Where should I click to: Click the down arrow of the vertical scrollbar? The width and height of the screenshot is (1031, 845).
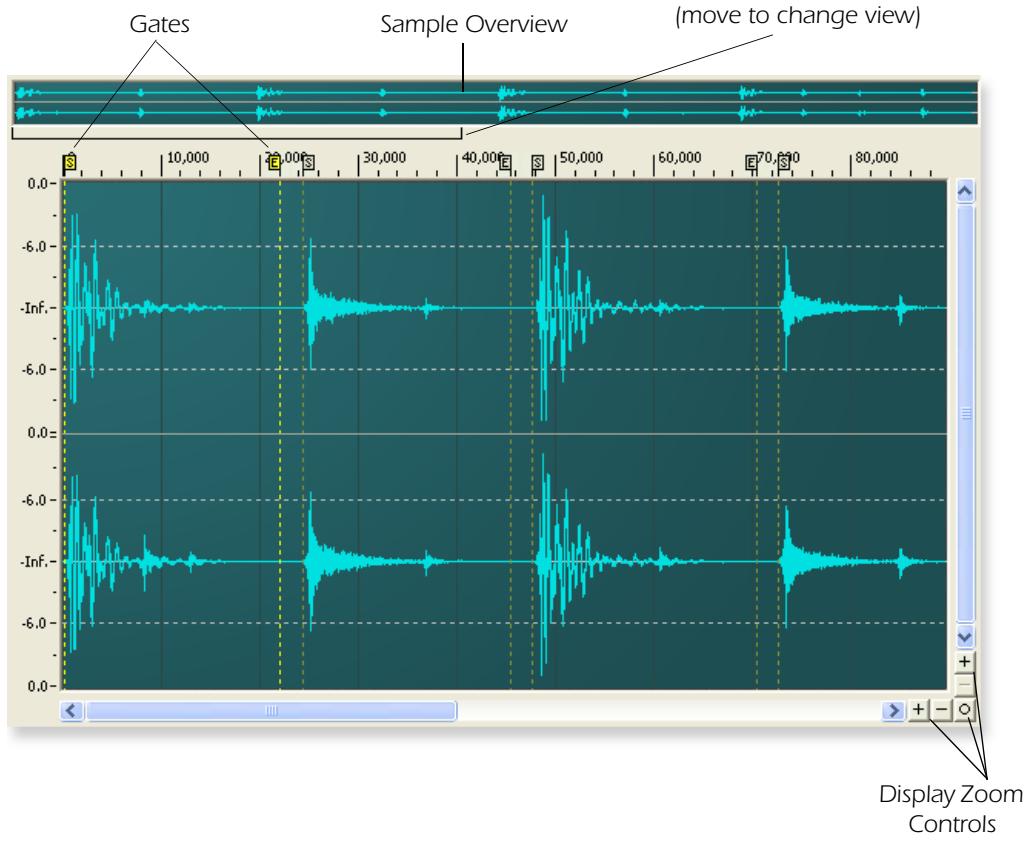pos(963,635)
